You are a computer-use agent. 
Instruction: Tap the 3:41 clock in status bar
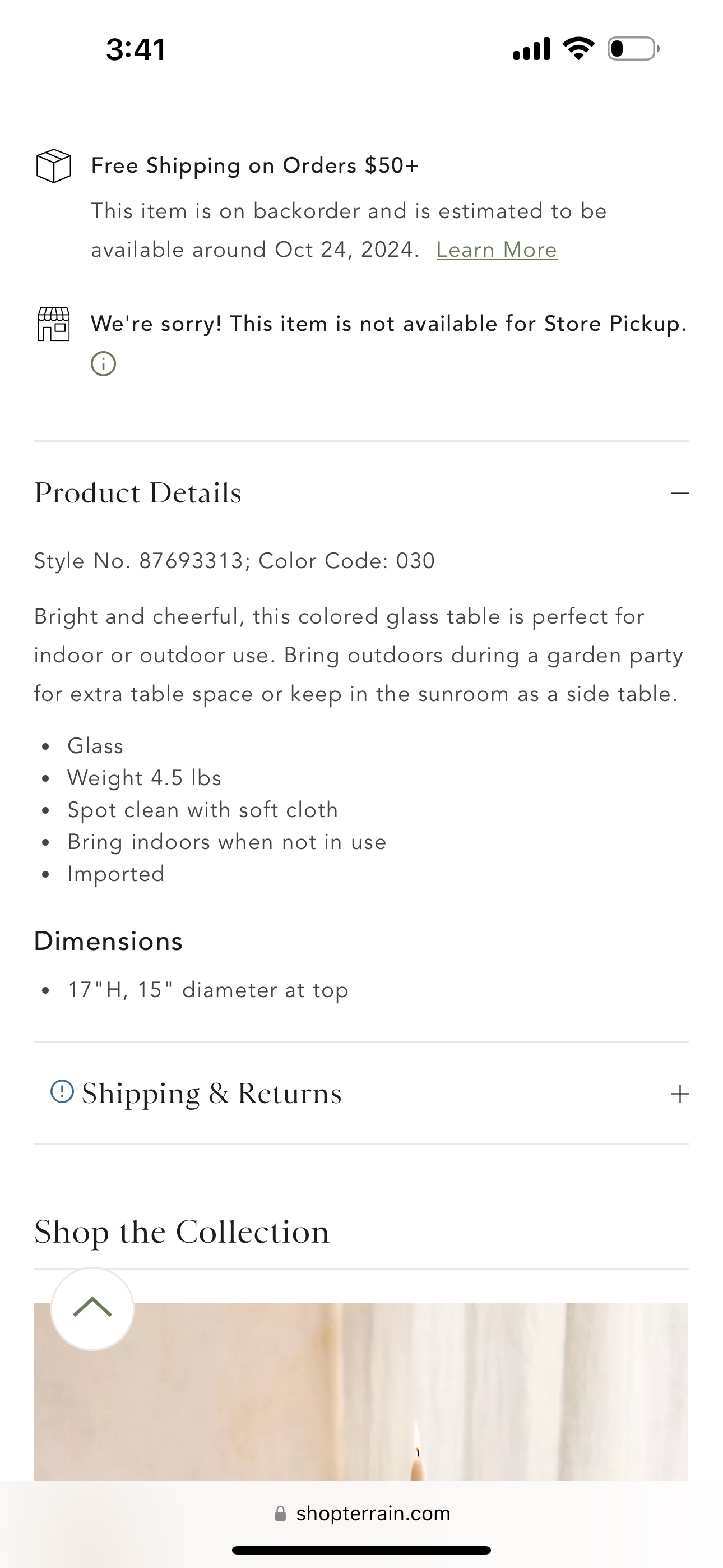(x=136, y=49)
